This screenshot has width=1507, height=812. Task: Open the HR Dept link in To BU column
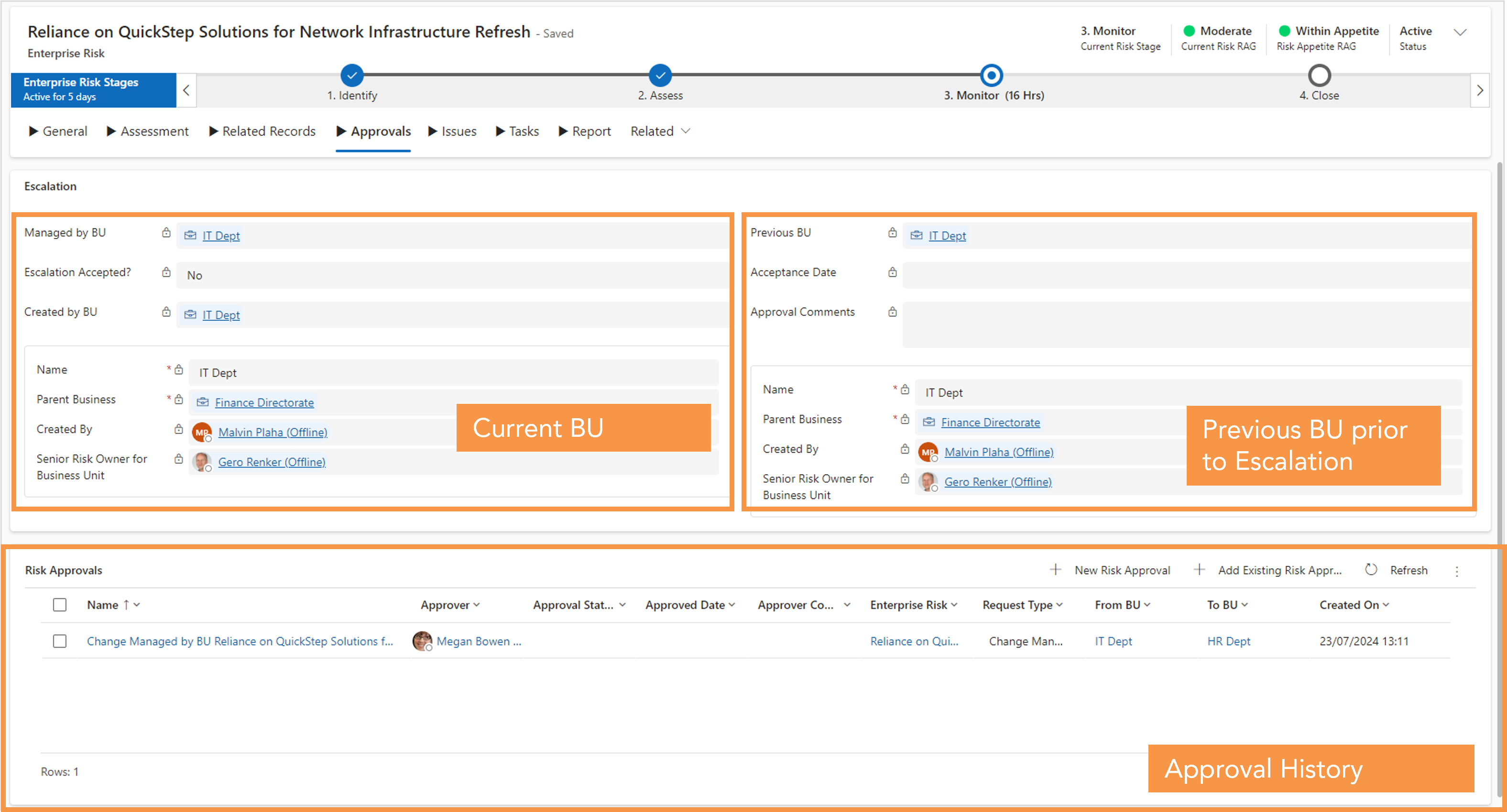(1229, 641)
